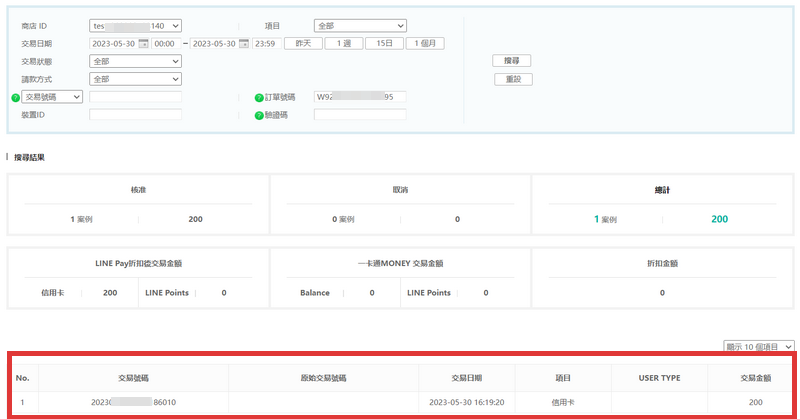The image size is (800, 419).
Task: Click the 搜尋 search button
Action: click(x=512, y=61)
